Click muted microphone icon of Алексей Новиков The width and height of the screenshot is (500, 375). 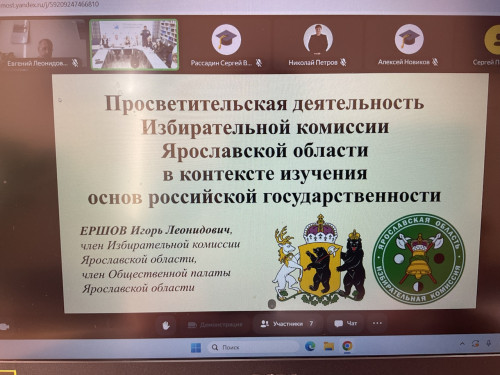point(435,62)
